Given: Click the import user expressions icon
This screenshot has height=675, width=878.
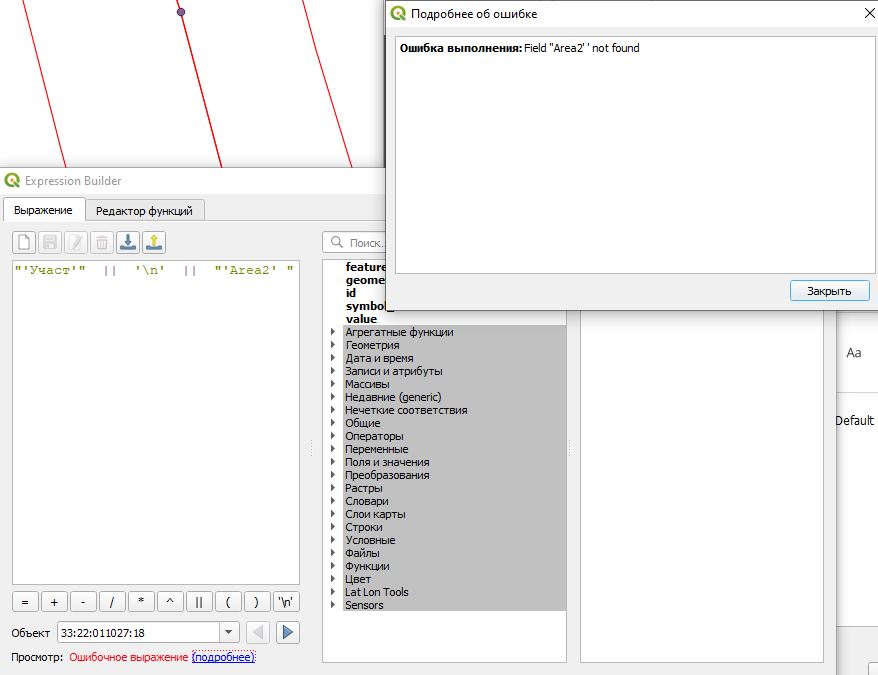Looking at the screenshot, I should [128, 242].
